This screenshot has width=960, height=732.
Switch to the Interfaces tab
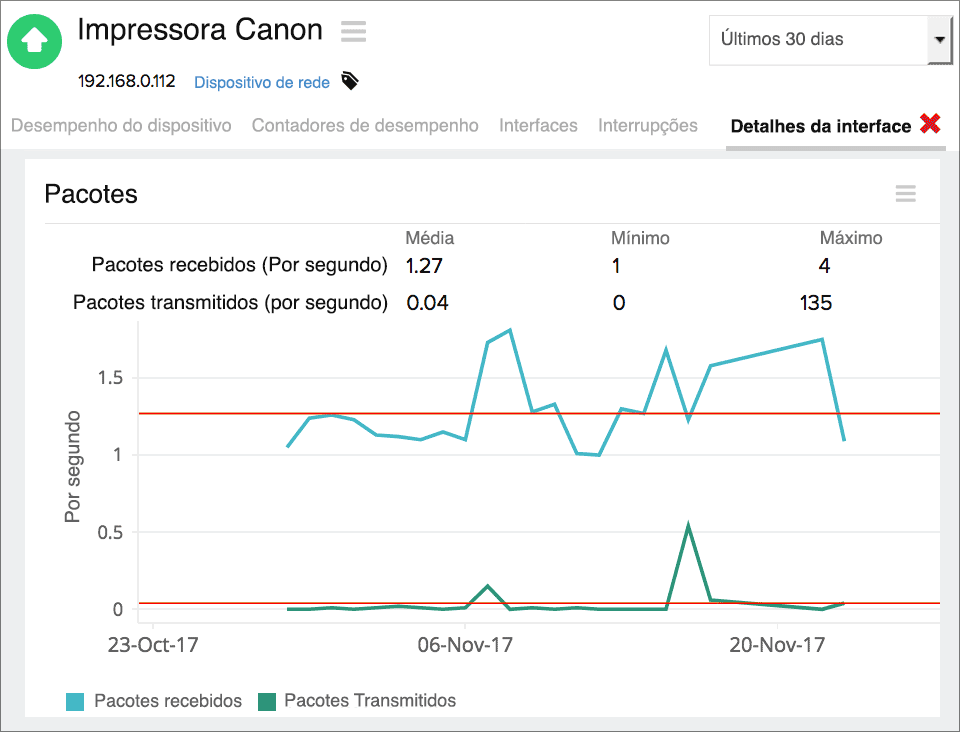538,125
